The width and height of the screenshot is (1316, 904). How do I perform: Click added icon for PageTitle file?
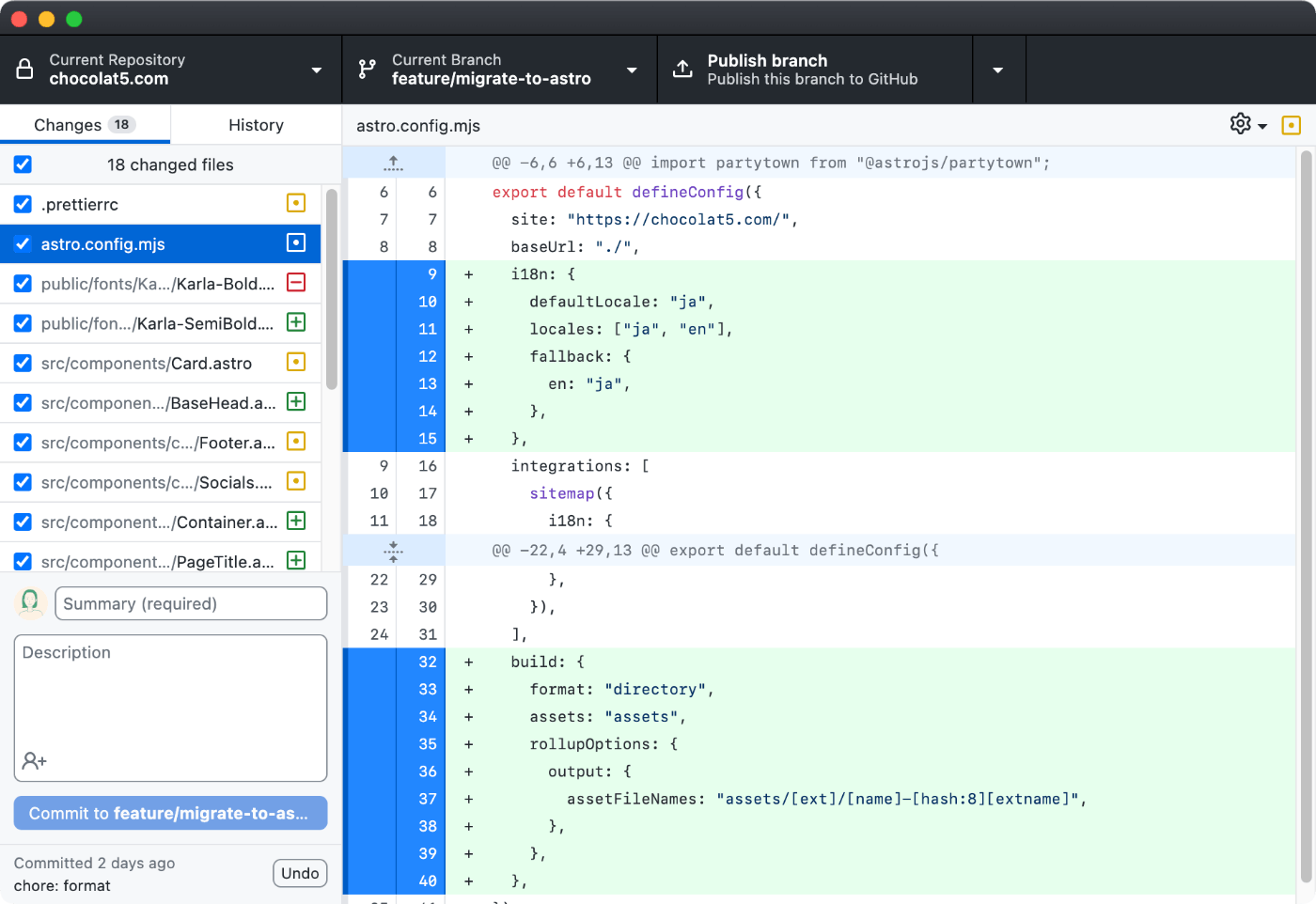tap(296, 560)
